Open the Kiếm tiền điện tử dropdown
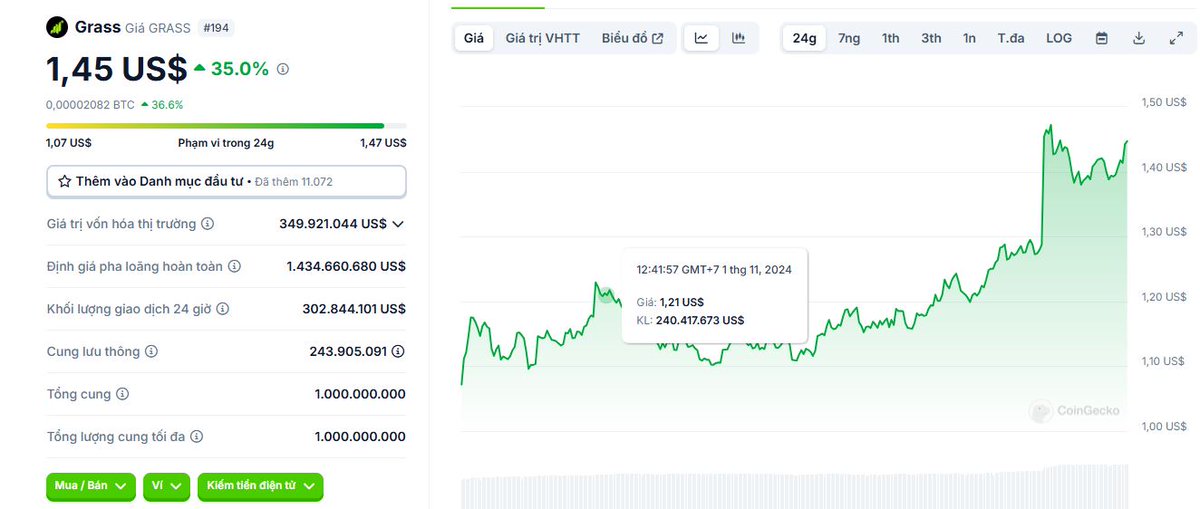The width and height of the screenshot is (1200, 509). click(x=260, y=486)
